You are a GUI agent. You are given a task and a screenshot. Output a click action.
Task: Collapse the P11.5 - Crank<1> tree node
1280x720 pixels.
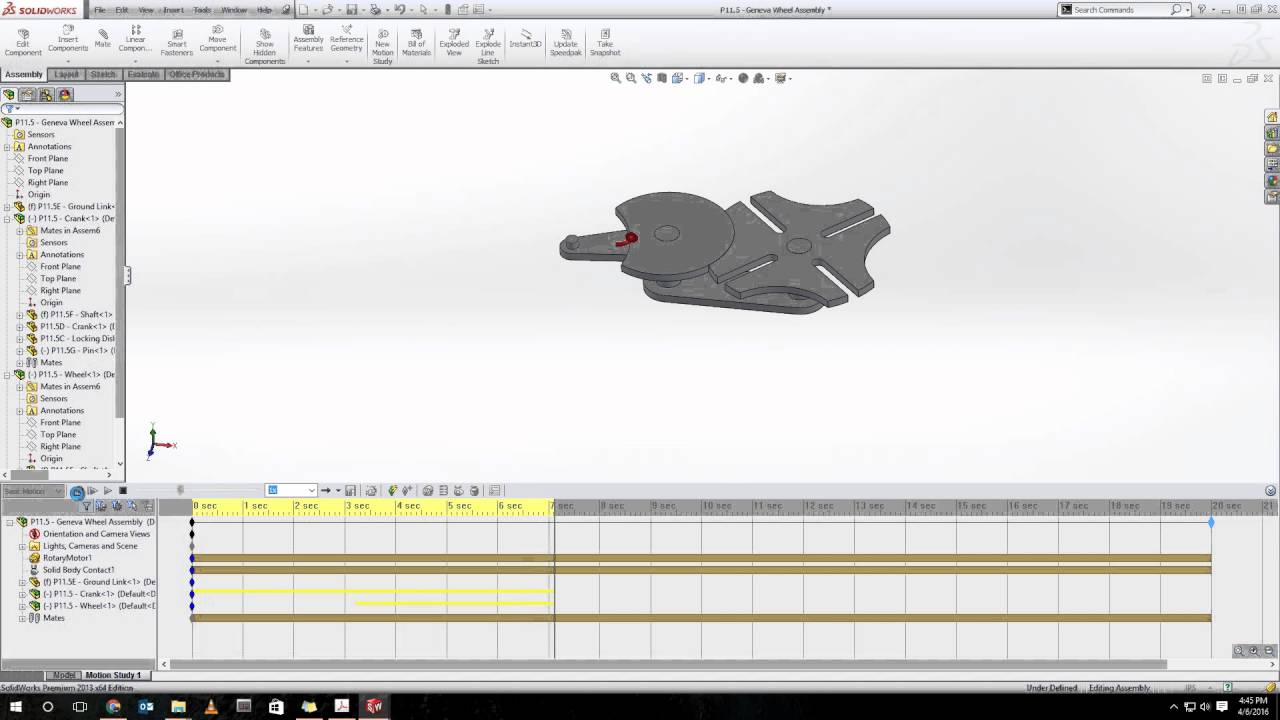[7, 219]
